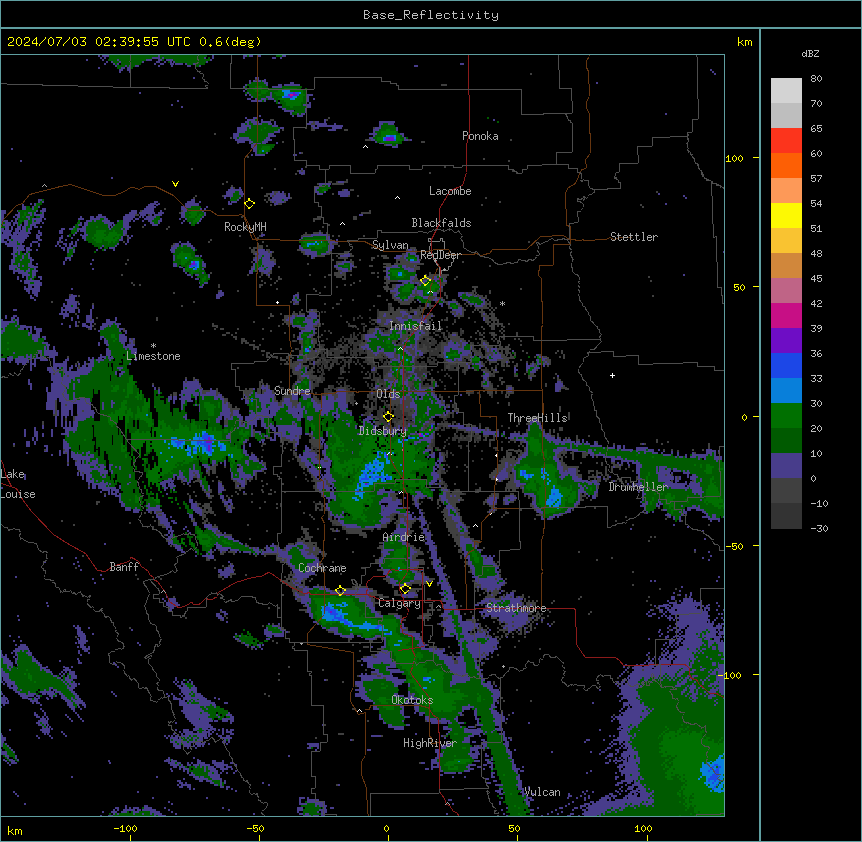Click the yellow V marker east of Calgary
Viewport: 862px width, 842px height.
point(429,584)
